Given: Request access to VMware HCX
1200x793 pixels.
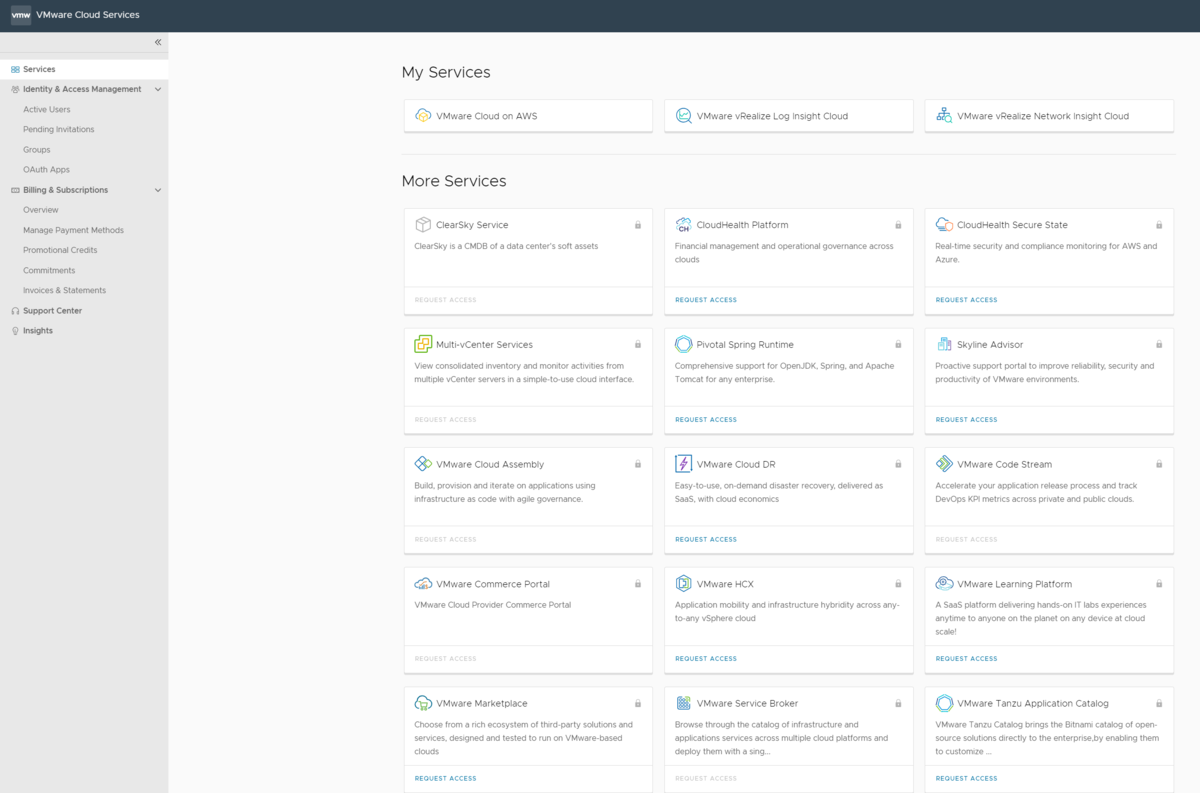Looking at the screenshot, I should click(x=706, y=659).
